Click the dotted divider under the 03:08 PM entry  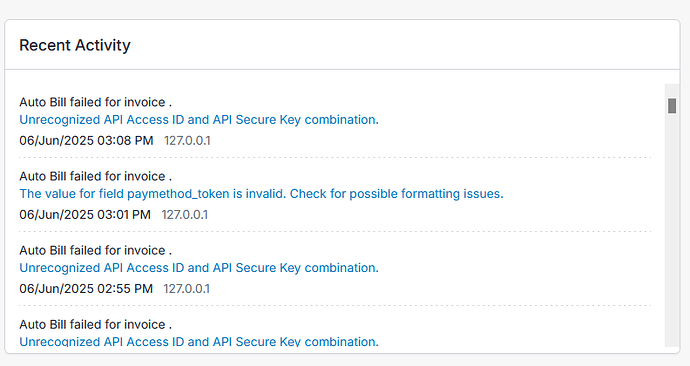point(335,157)
